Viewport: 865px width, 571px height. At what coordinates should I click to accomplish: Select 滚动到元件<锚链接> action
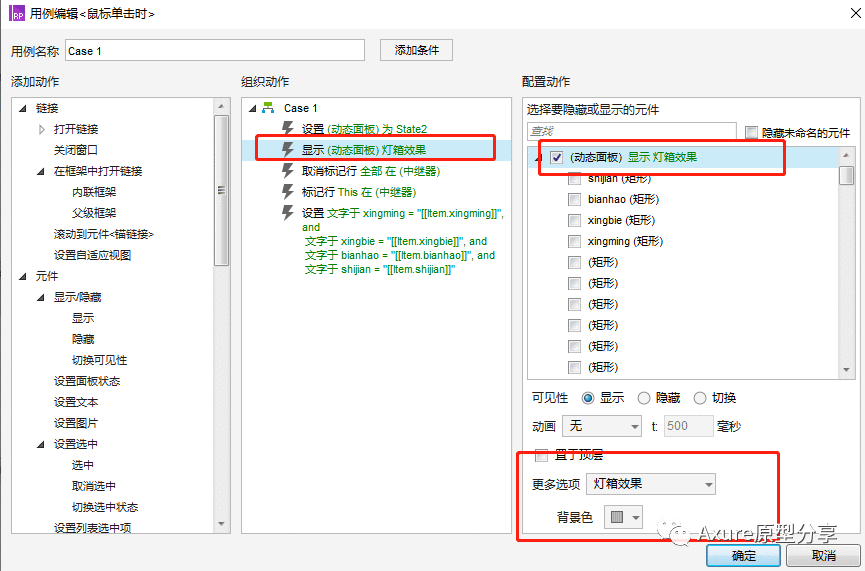[x=104, y=234]
